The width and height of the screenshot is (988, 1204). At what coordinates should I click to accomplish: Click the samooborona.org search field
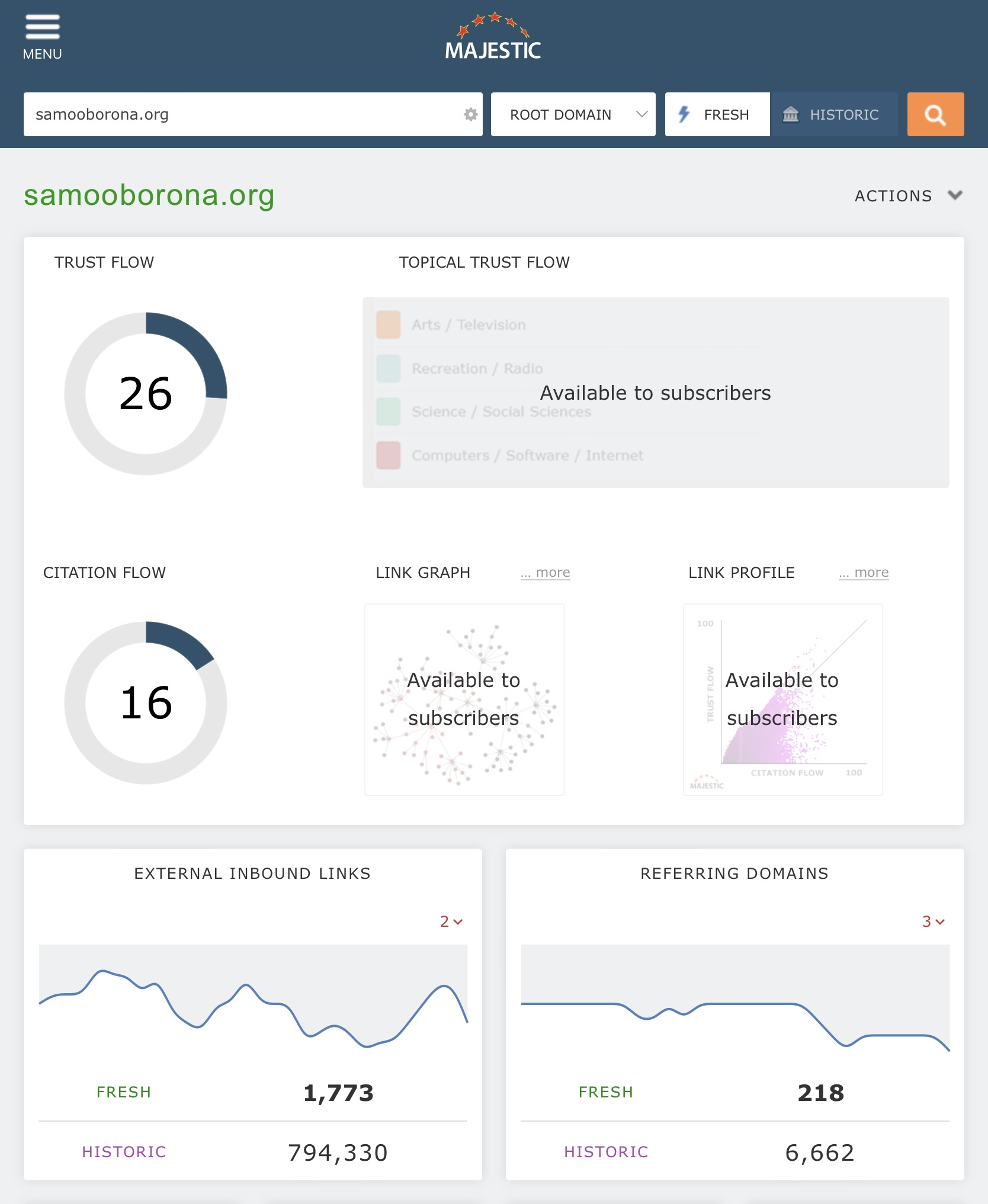253,114
